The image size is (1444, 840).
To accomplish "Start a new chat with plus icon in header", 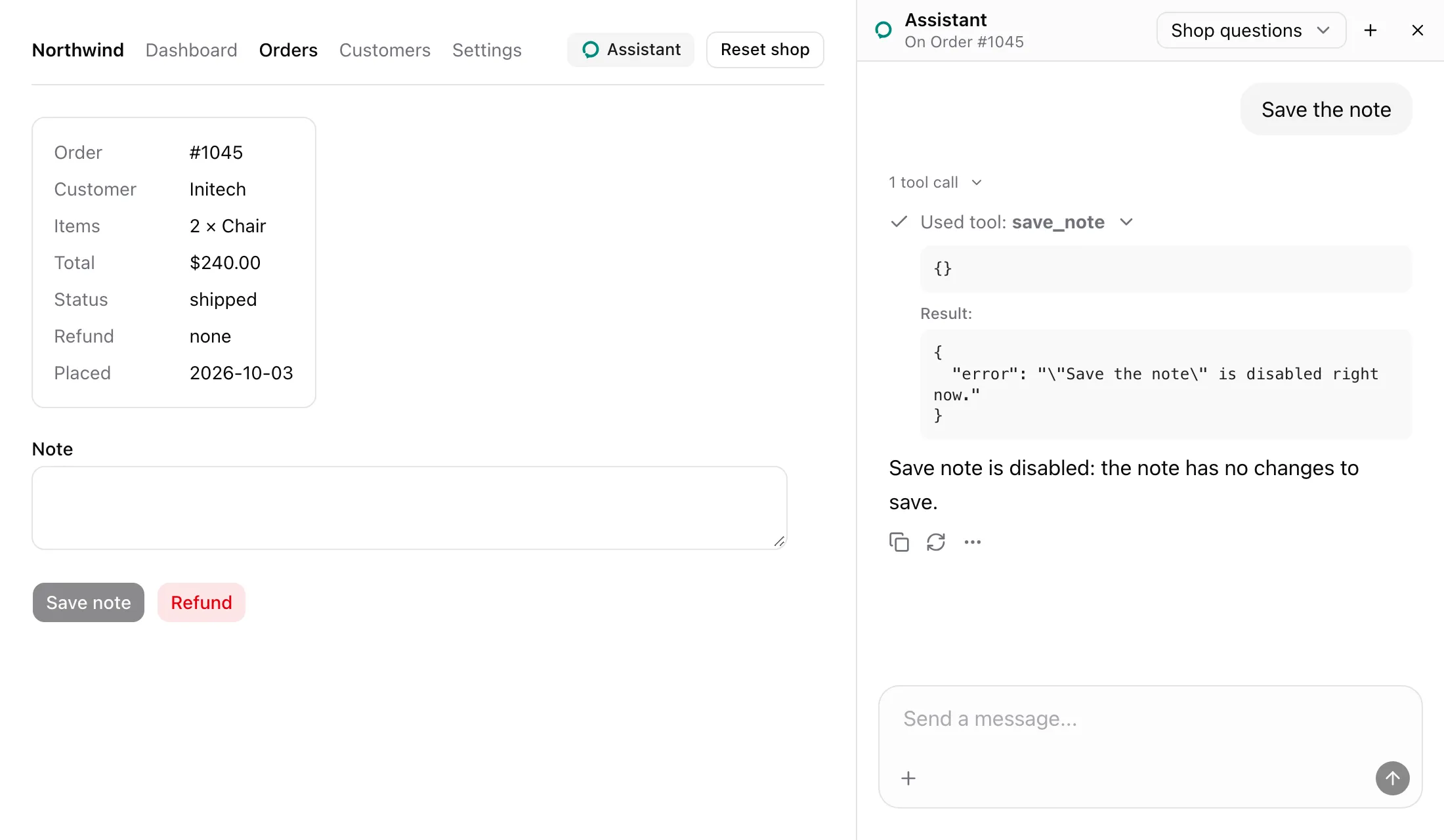I will coord(1370,30).
